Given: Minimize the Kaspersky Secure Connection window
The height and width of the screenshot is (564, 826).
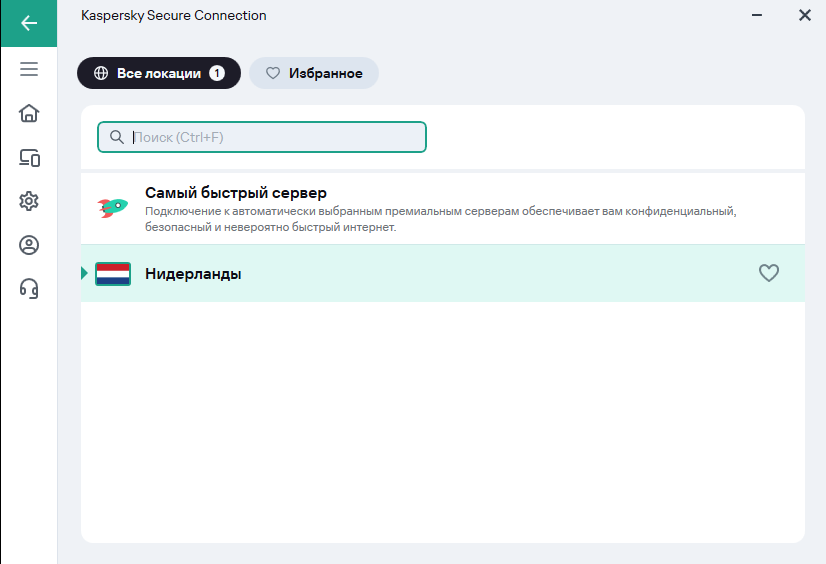Looking at the screenshot, I should [x=757, y=15].
